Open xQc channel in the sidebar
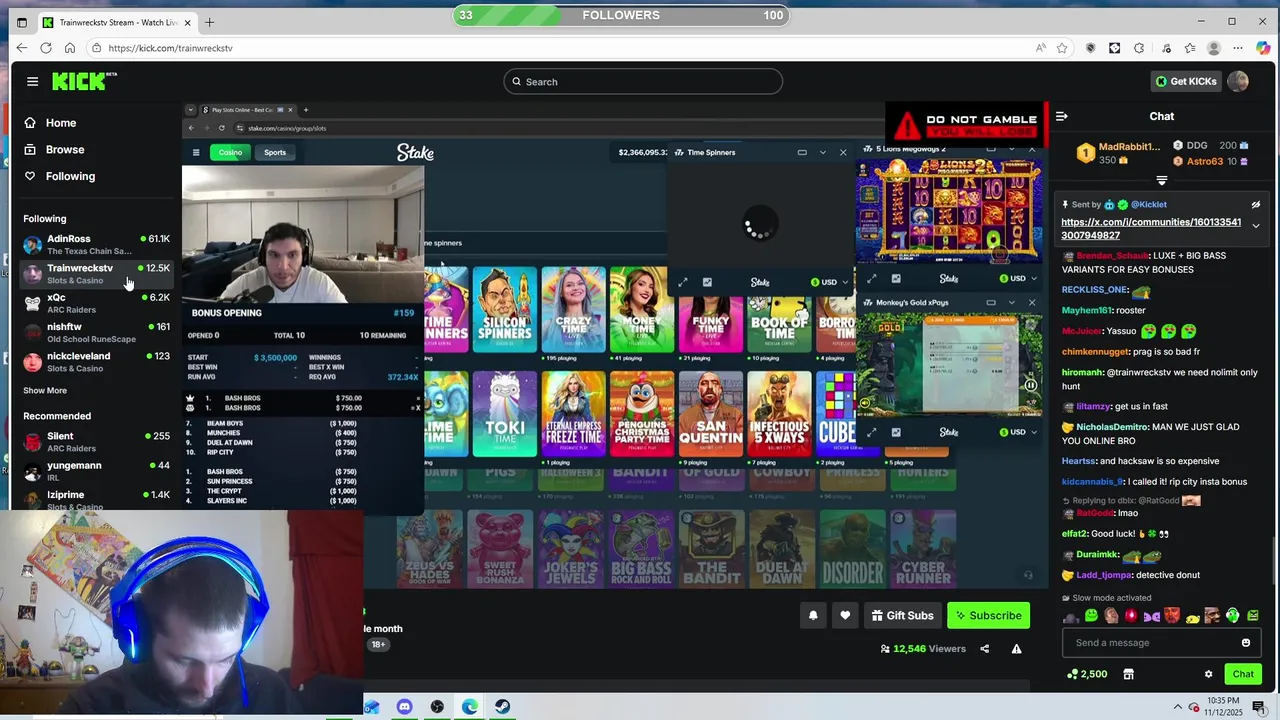The image size is (1280, 720). pos(96,302)
